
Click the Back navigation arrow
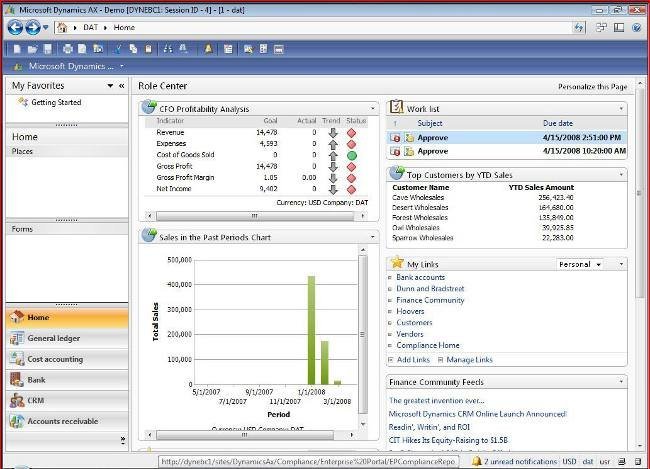pos(15,28)
